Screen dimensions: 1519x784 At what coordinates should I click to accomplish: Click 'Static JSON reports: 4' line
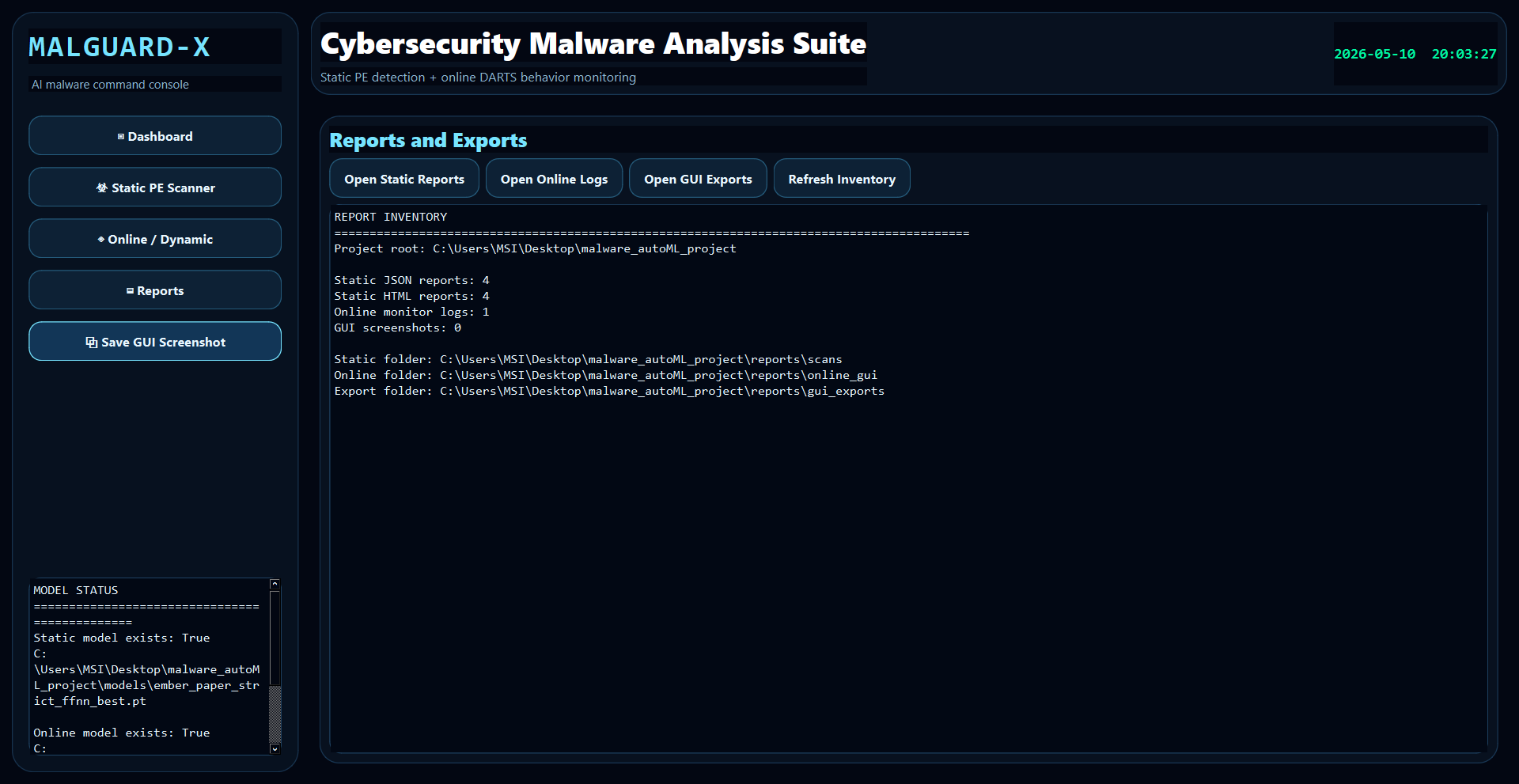[411, 280]
